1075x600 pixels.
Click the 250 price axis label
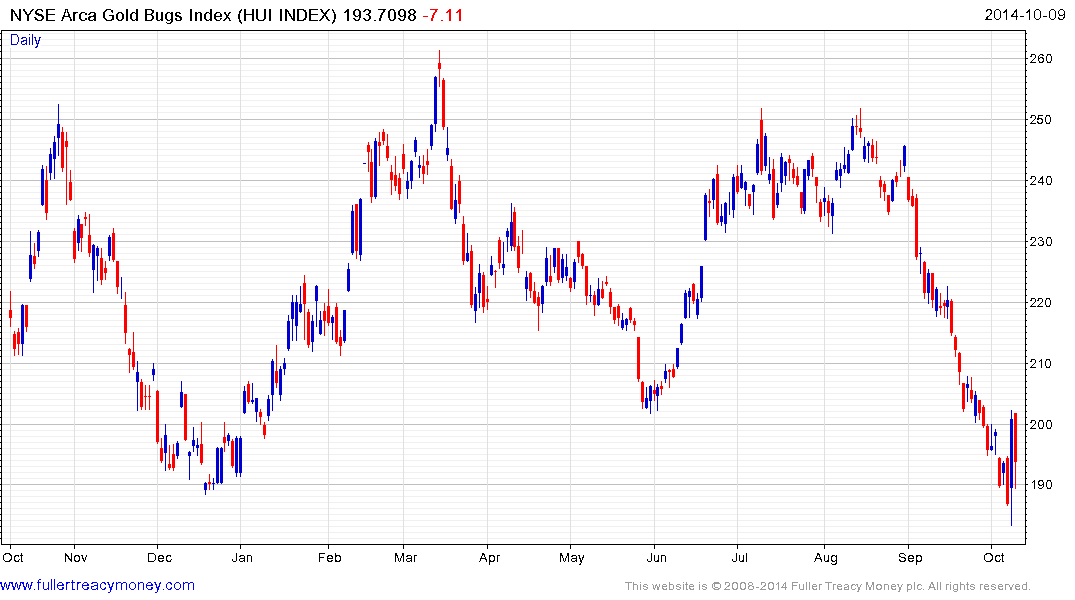(x=1041, y=120)
